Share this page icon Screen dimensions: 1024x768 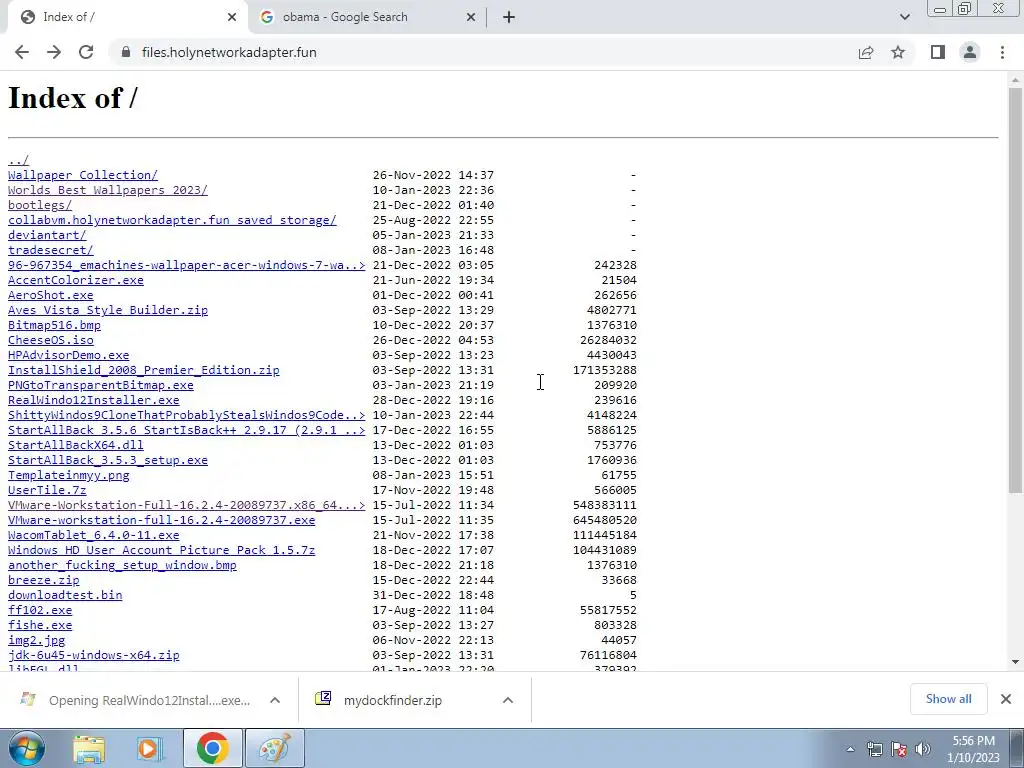(x=866, y=52)
